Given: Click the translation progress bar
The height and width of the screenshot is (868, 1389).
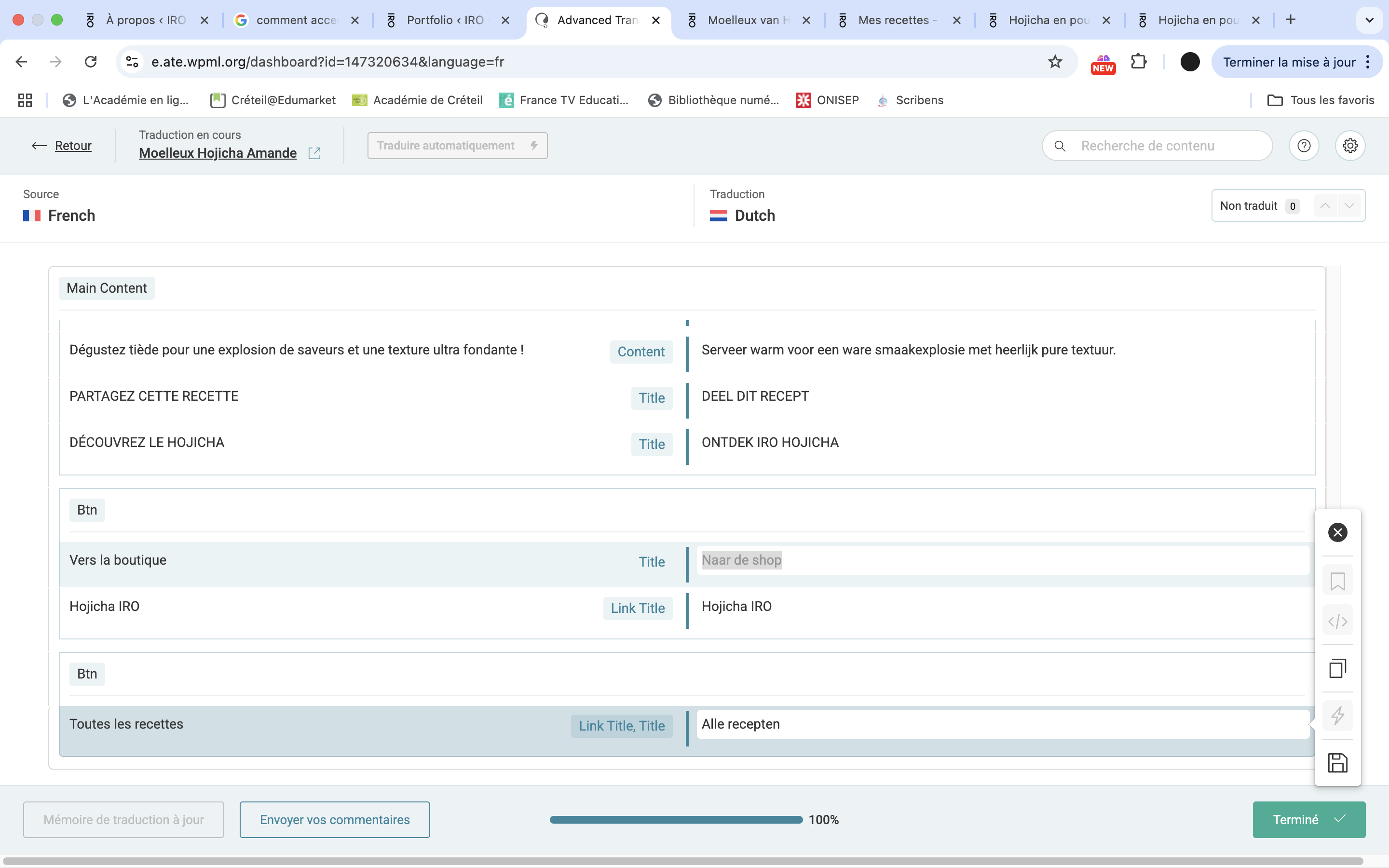Looking at the screenshot, I should pos(676,819).
